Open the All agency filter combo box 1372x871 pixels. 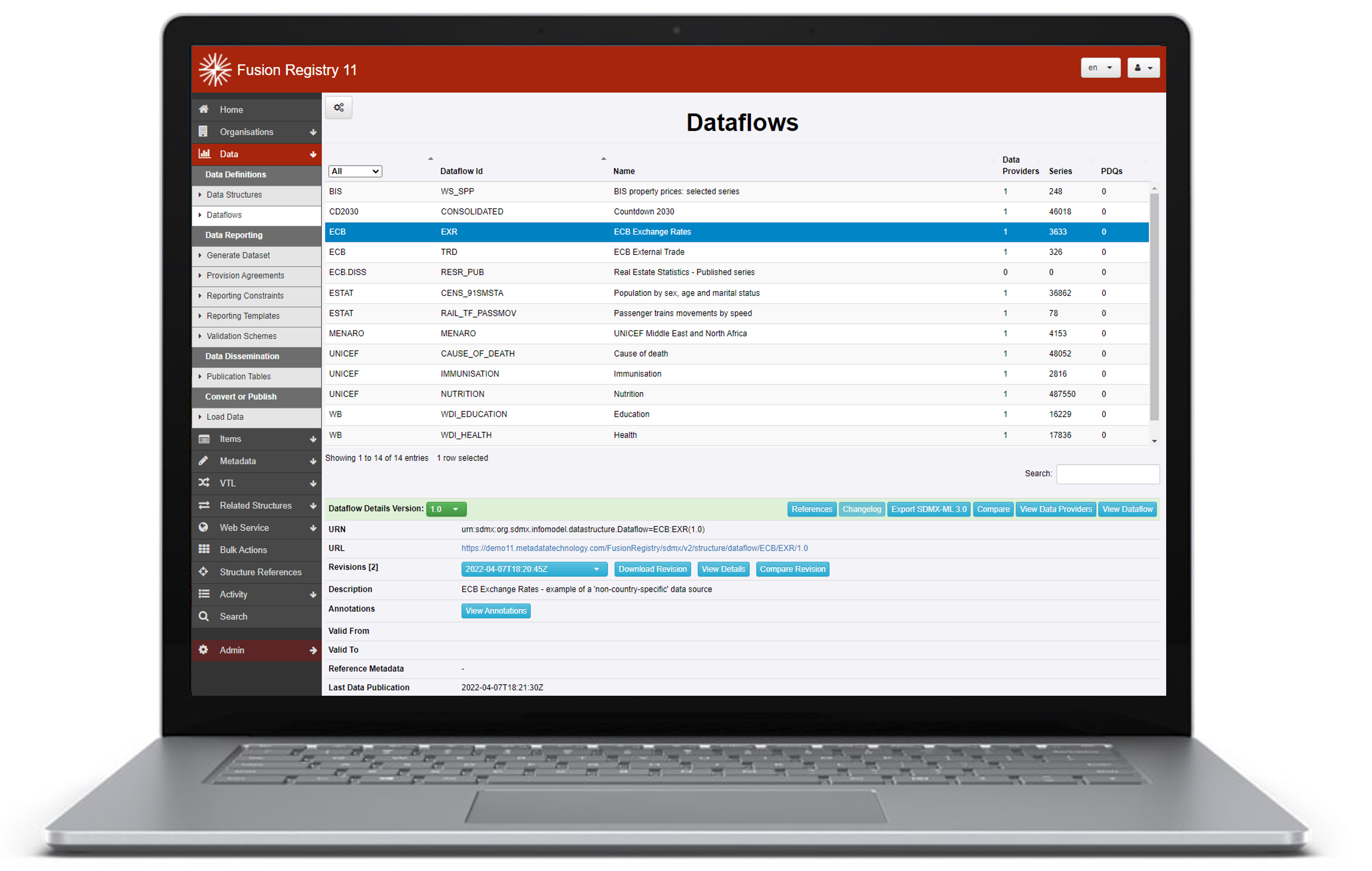(354, 171)
